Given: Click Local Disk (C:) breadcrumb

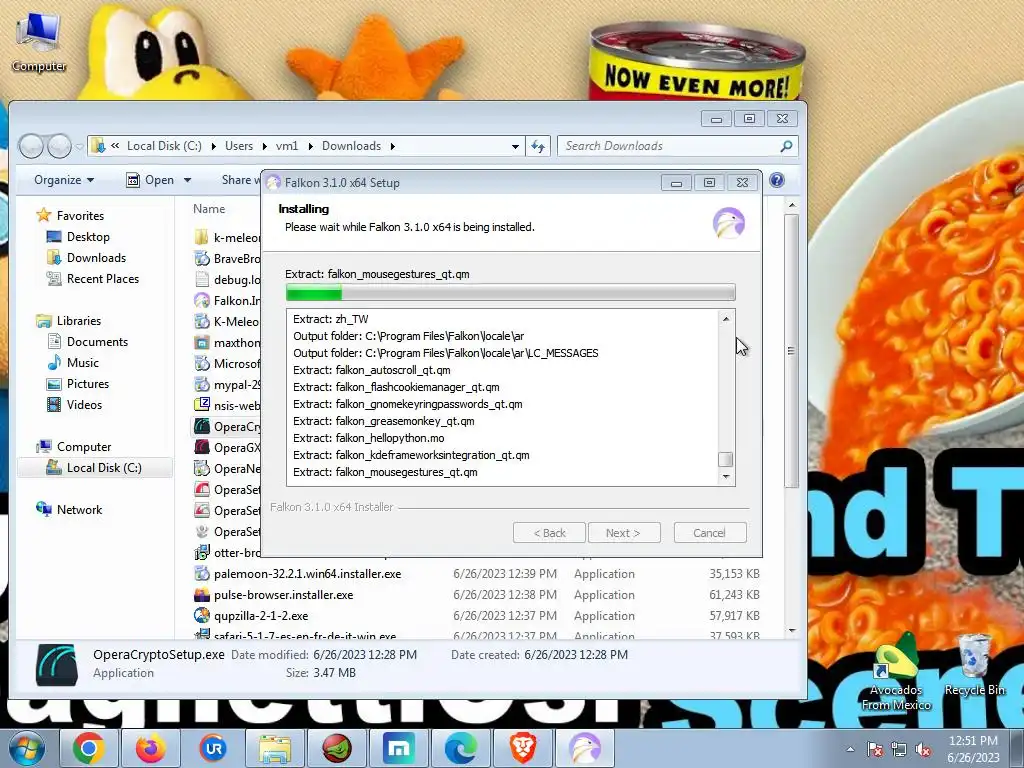Looking at the screenshot, I should [165, 146].
